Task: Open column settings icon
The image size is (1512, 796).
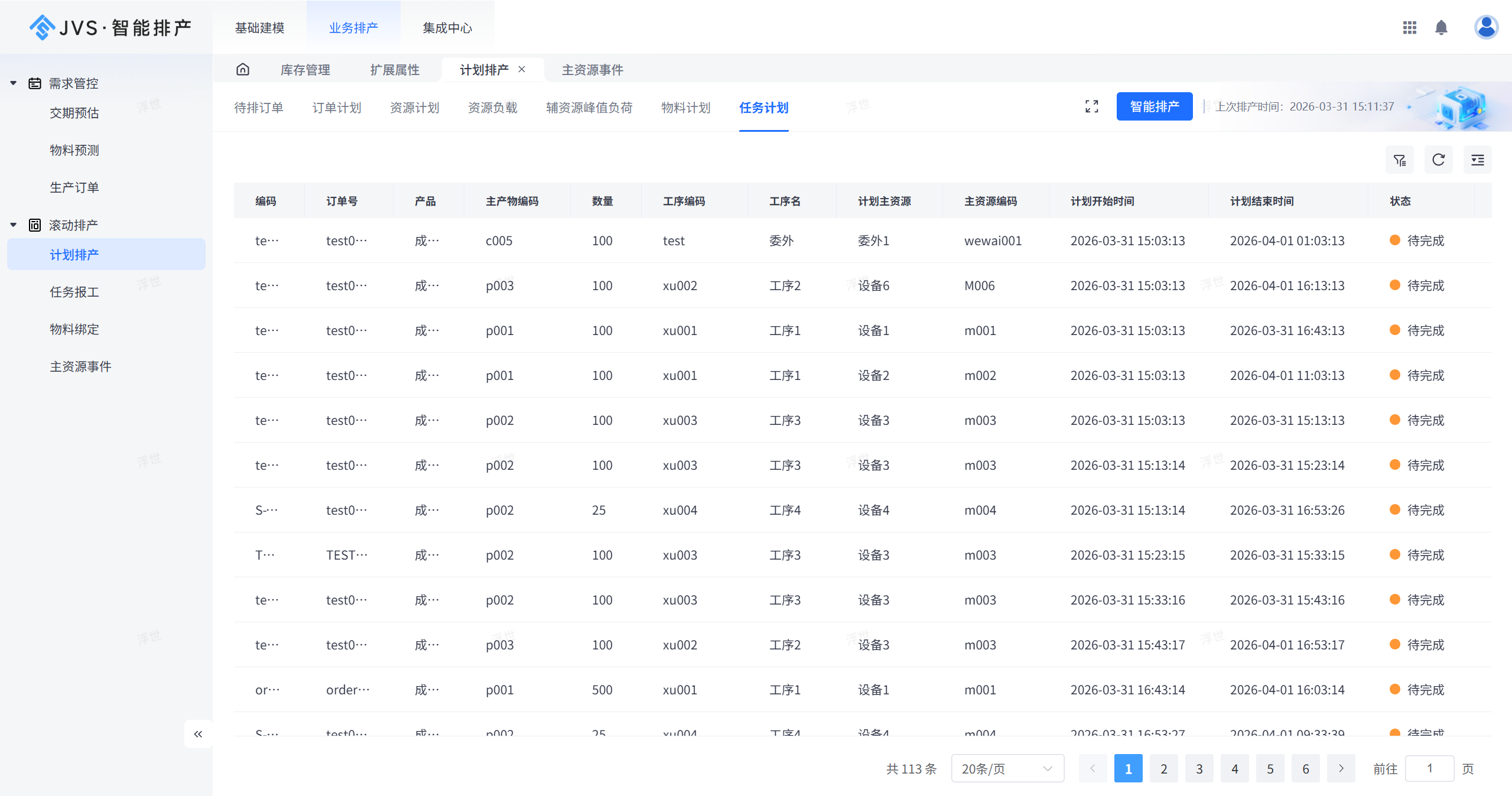Action: pyautogui.click(x=1477, y=160)
